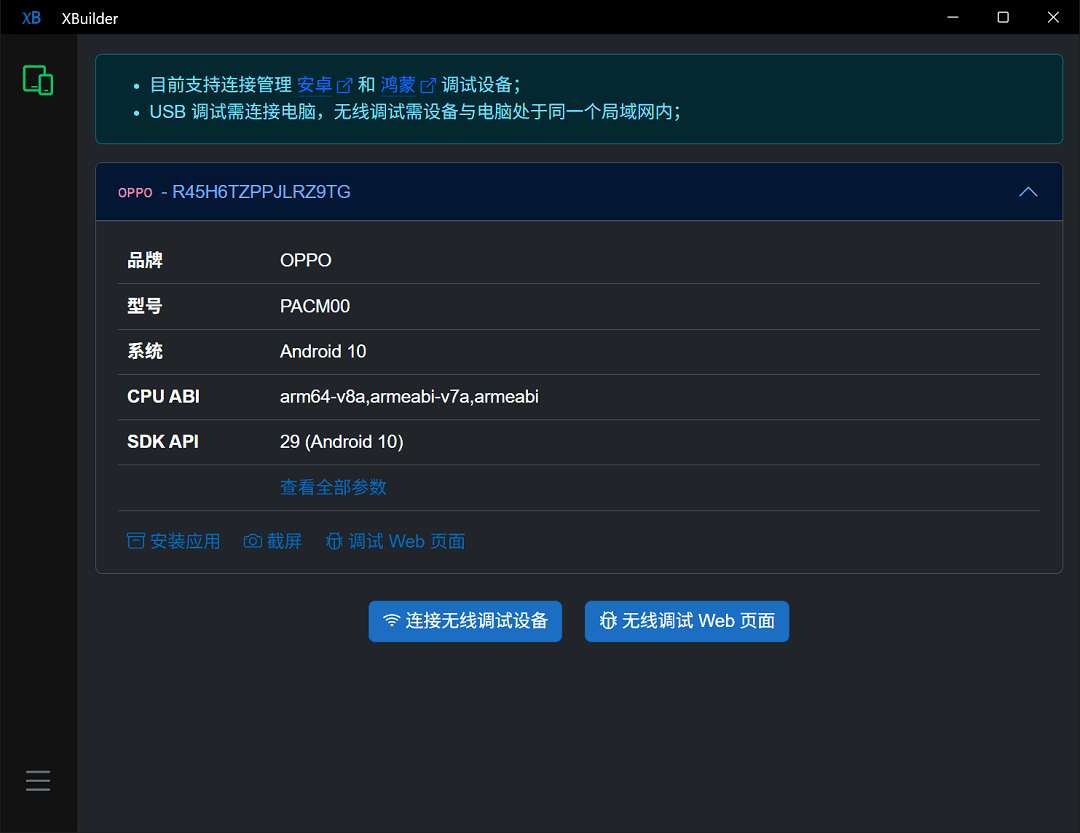Click 连接无线调试设备 button
The width and height of the screenshot is (1080, 833).
(x=465, y=621)
